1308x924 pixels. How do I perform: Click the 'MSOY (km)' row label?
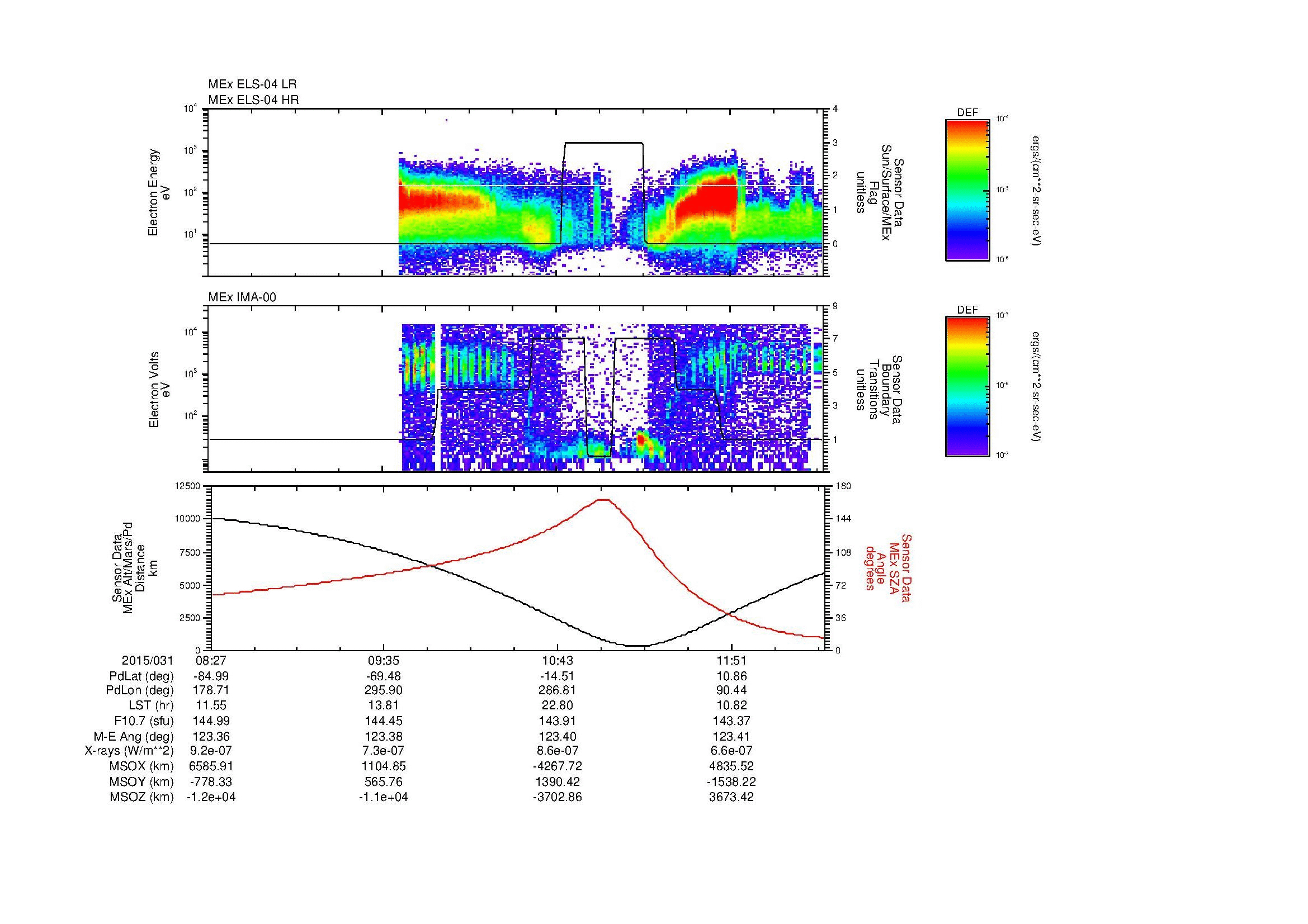[x=141, y=781]
